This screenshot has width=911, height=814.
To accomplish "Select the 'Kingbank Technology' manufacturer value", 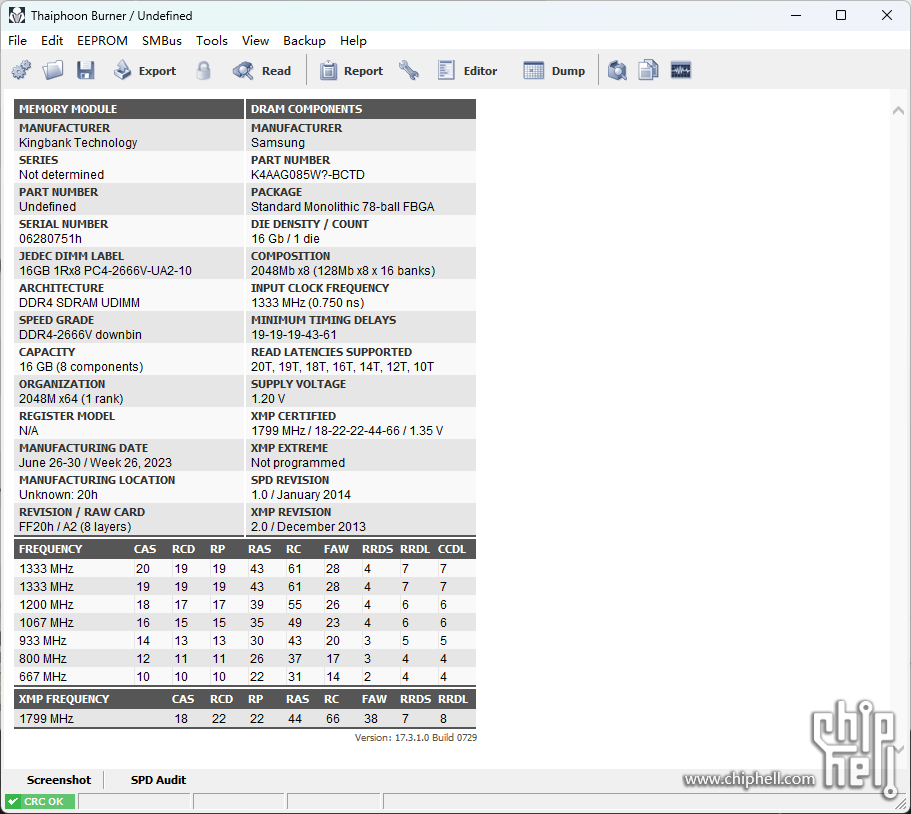I will (x=78, y=143).
